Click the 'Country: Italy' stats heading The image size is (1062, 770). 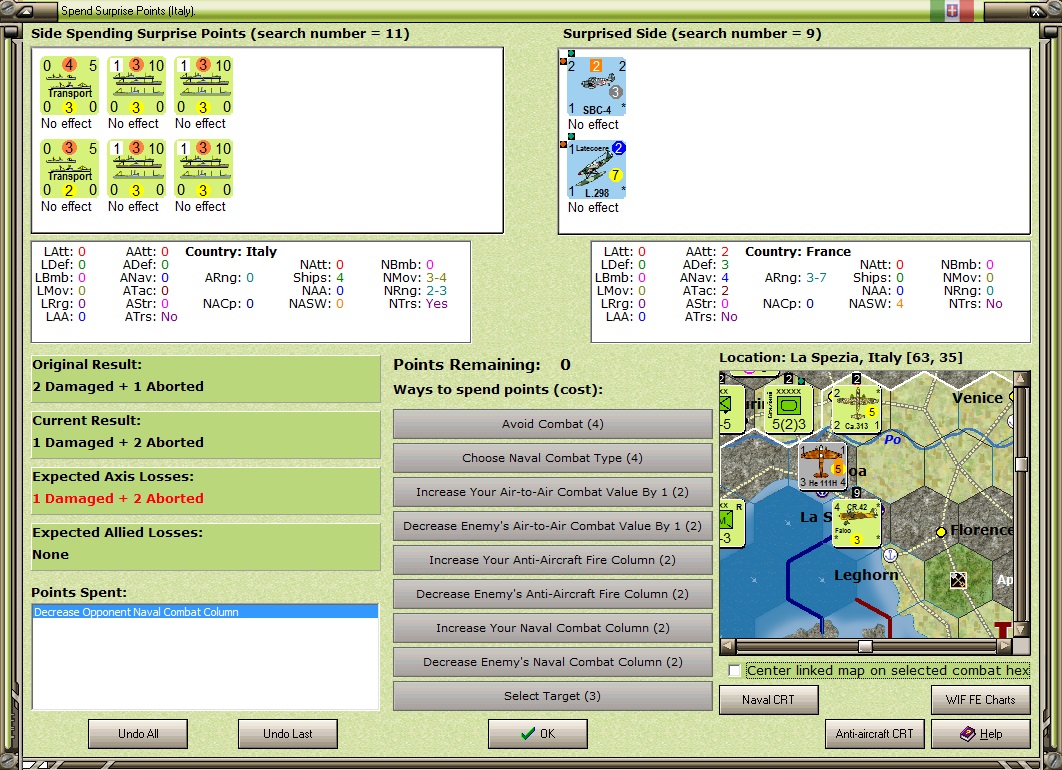coord(231,251)
